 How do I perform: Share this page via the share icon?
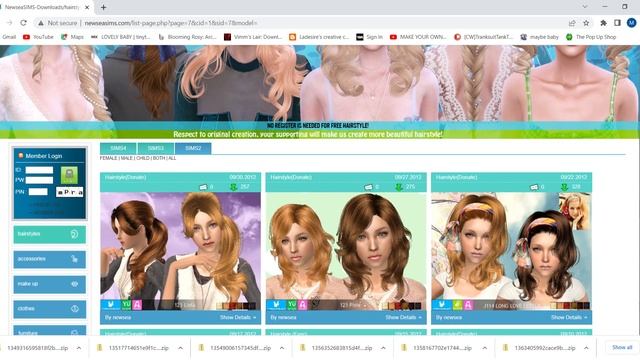(x=572, y=23)
